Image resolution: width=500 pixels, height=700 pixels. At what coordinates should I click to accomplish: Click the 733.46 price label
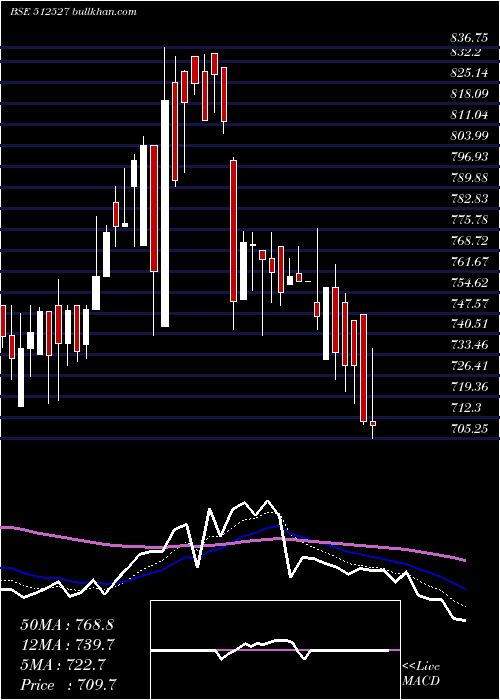point(469,345)
